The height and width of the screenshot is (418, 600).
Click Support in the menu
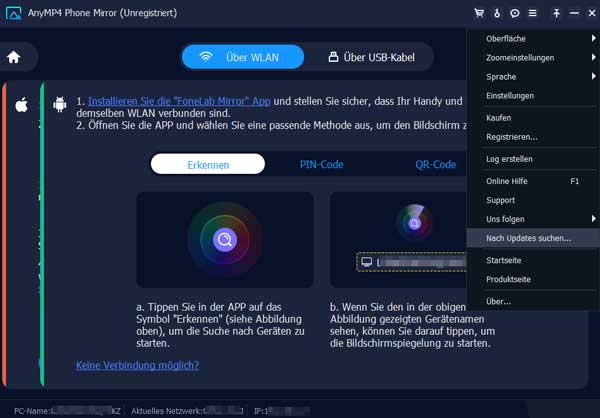click(x=533, y=200)
